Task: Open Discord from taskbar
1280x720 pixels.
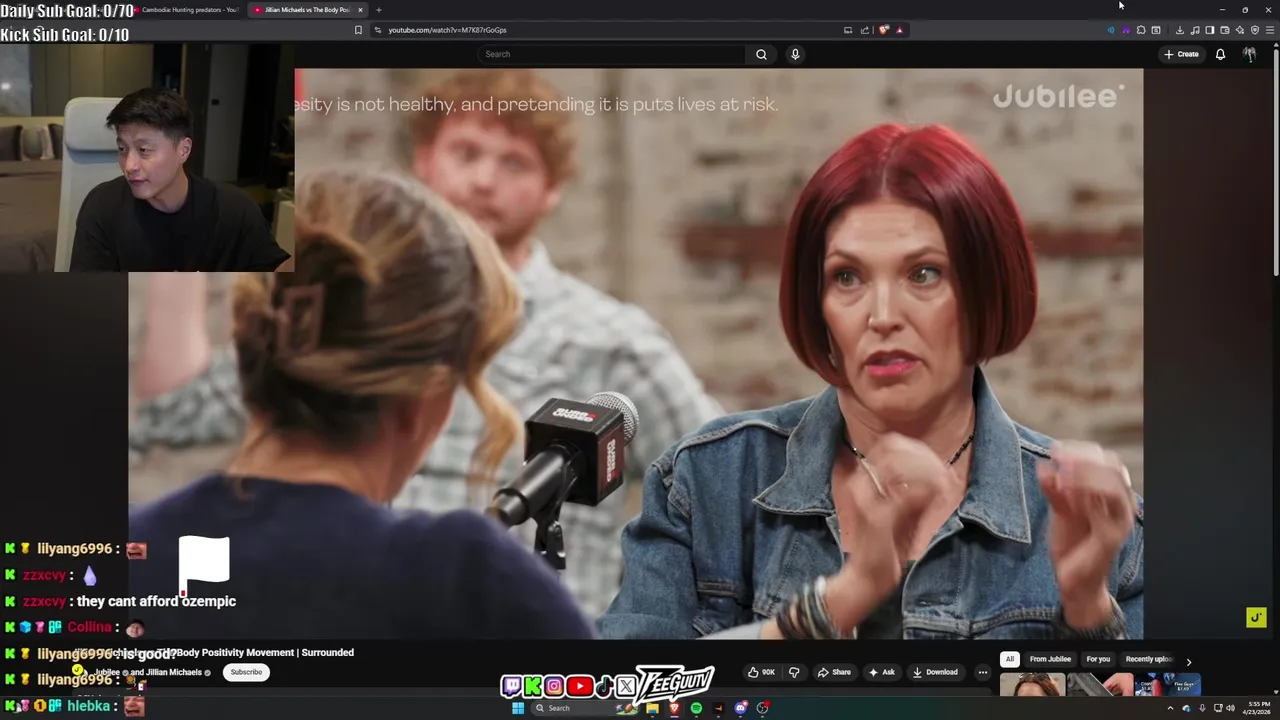Action: tap(741, 708)
